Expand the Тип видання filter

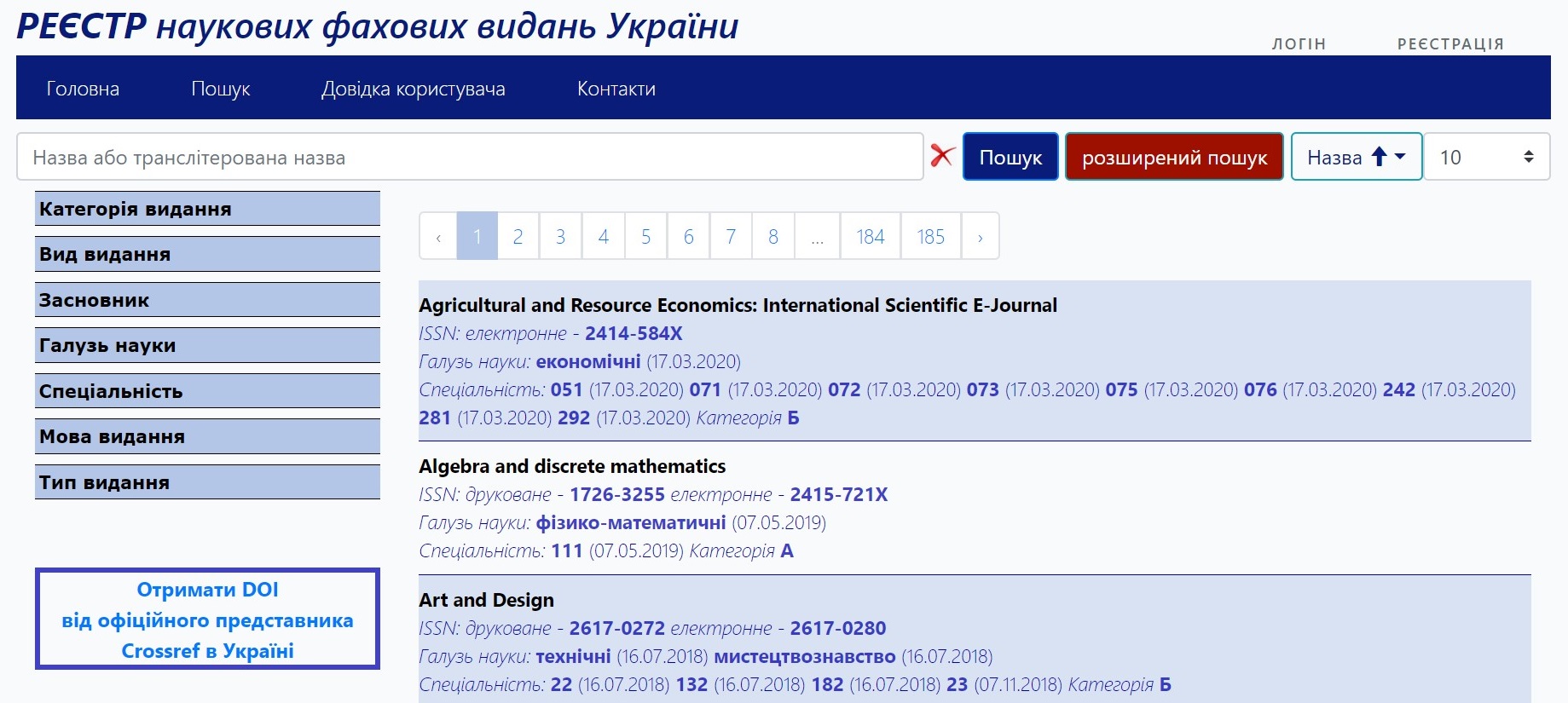coord(207,482)
